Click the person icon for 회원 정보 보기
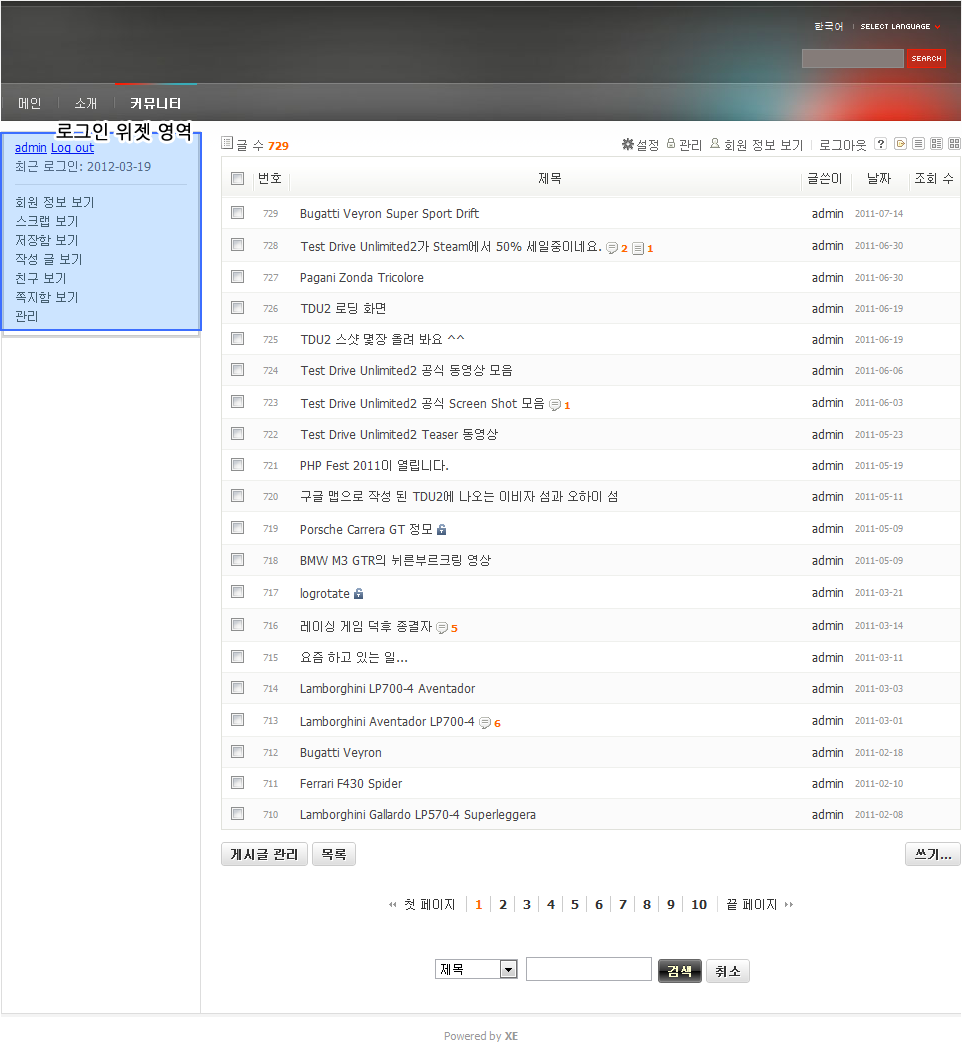The width and height of the screenshot is (962, 1047). click(715, 145)
